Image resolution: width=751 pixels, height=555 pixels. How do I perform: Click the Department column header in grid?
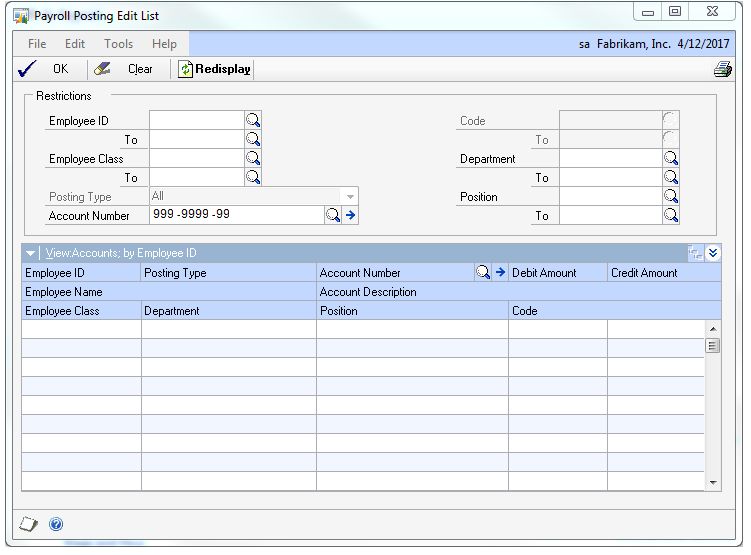(229, 311)
